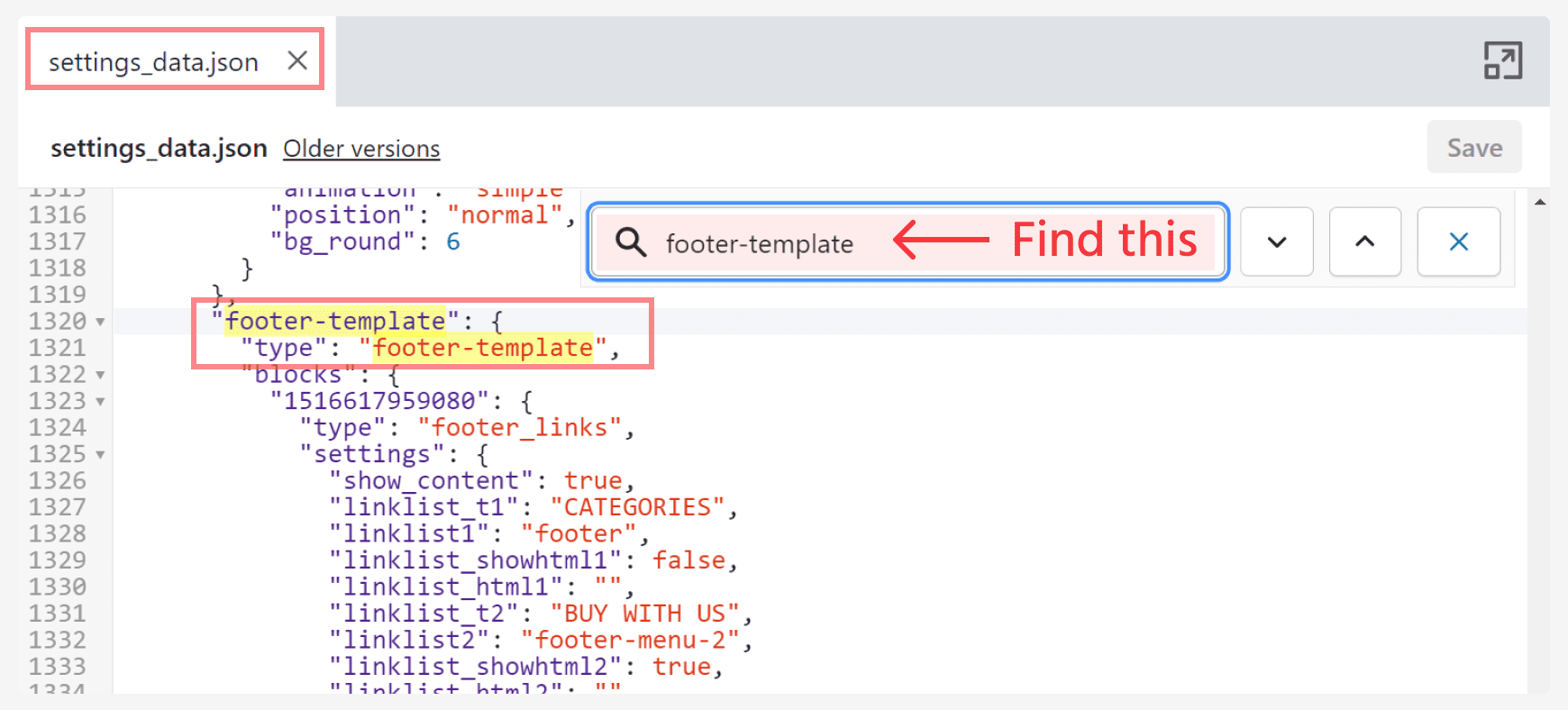This screenshot has height=710, width=1568.
Task: Collapse code fold at line 1323
Action: (100, 401)
